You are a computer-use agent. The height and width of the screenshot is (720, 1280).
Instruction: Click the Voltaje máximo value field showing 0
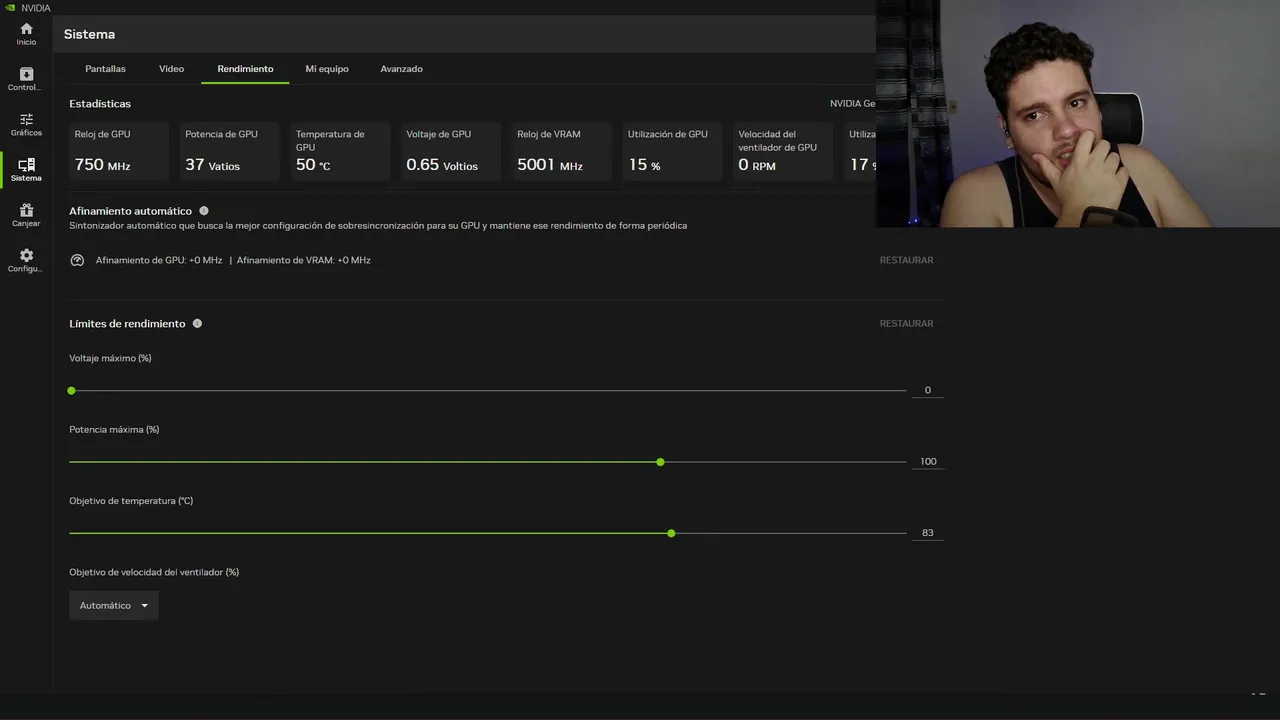[927, 390]
